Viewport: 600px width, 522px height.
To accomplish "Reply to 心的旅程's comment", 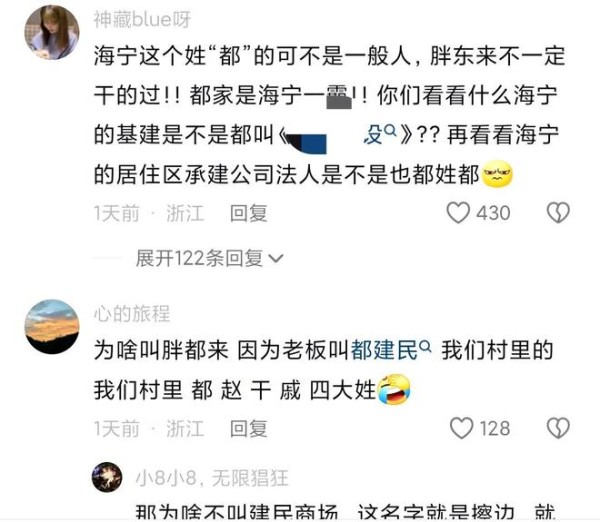I will 248,428.
